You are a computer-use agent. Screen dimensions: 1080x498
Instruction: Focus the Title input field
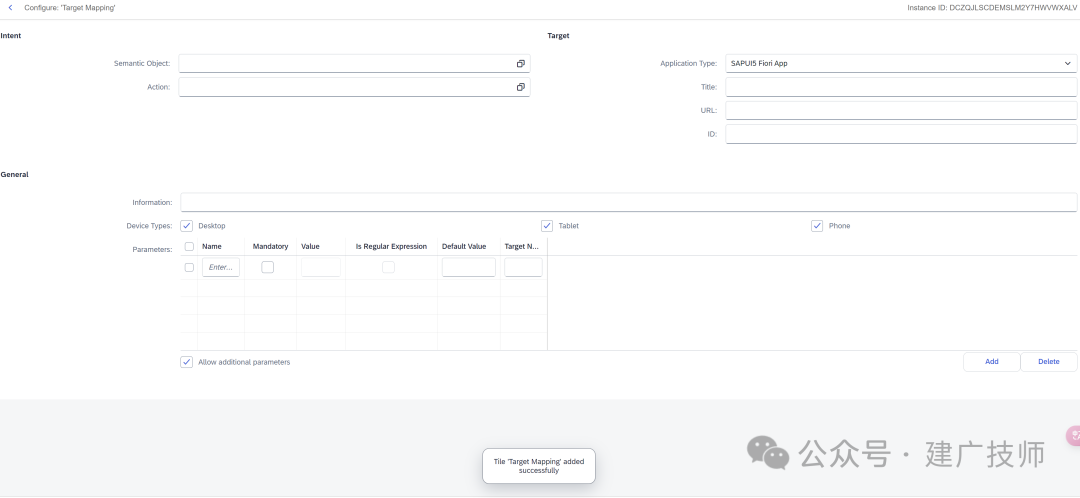[x=901, y=87]
